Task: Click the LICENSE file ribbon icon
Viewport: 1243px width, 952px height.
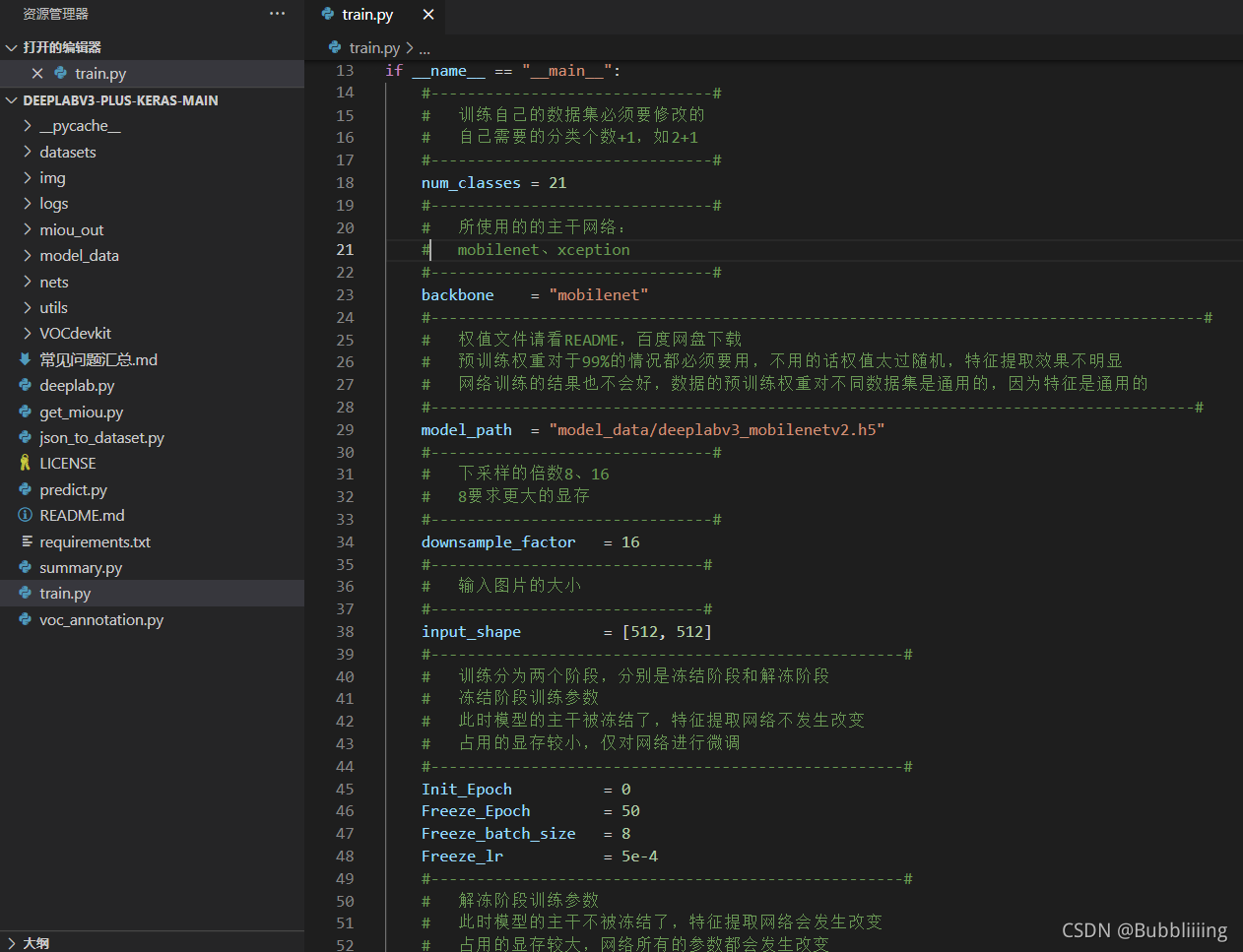Action: 26,464
